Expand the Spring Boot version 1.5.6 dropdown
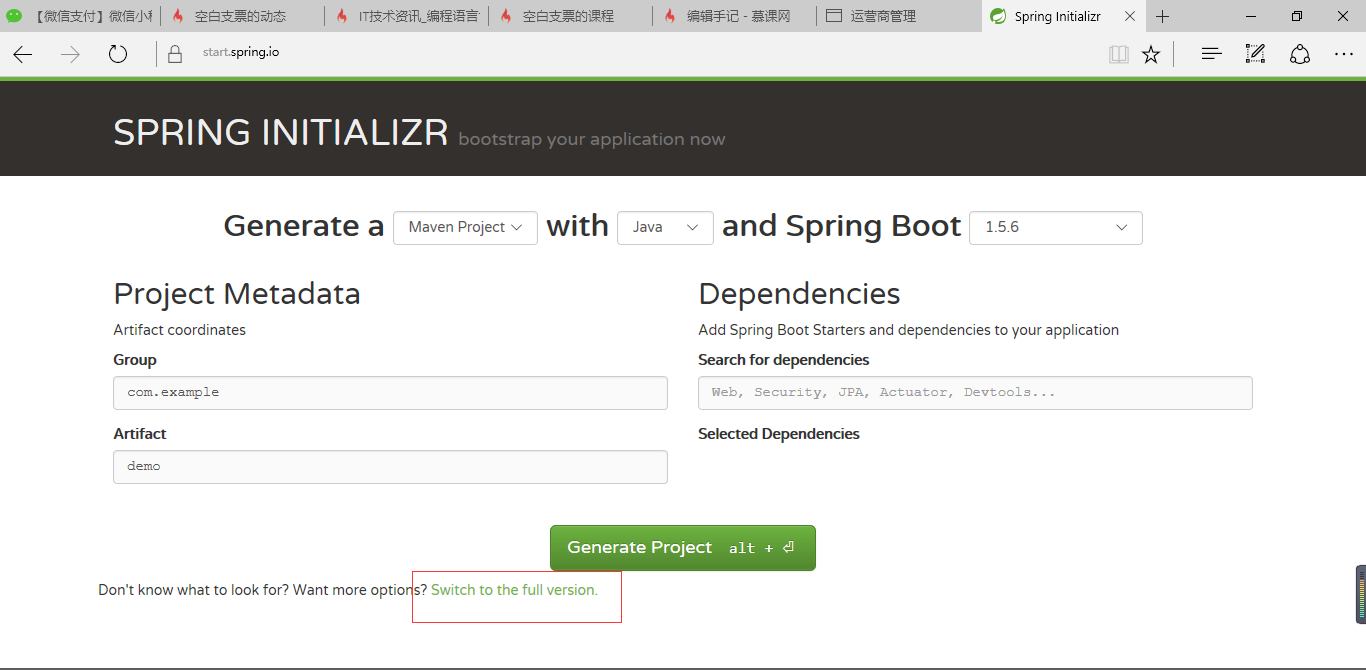 1055,228
